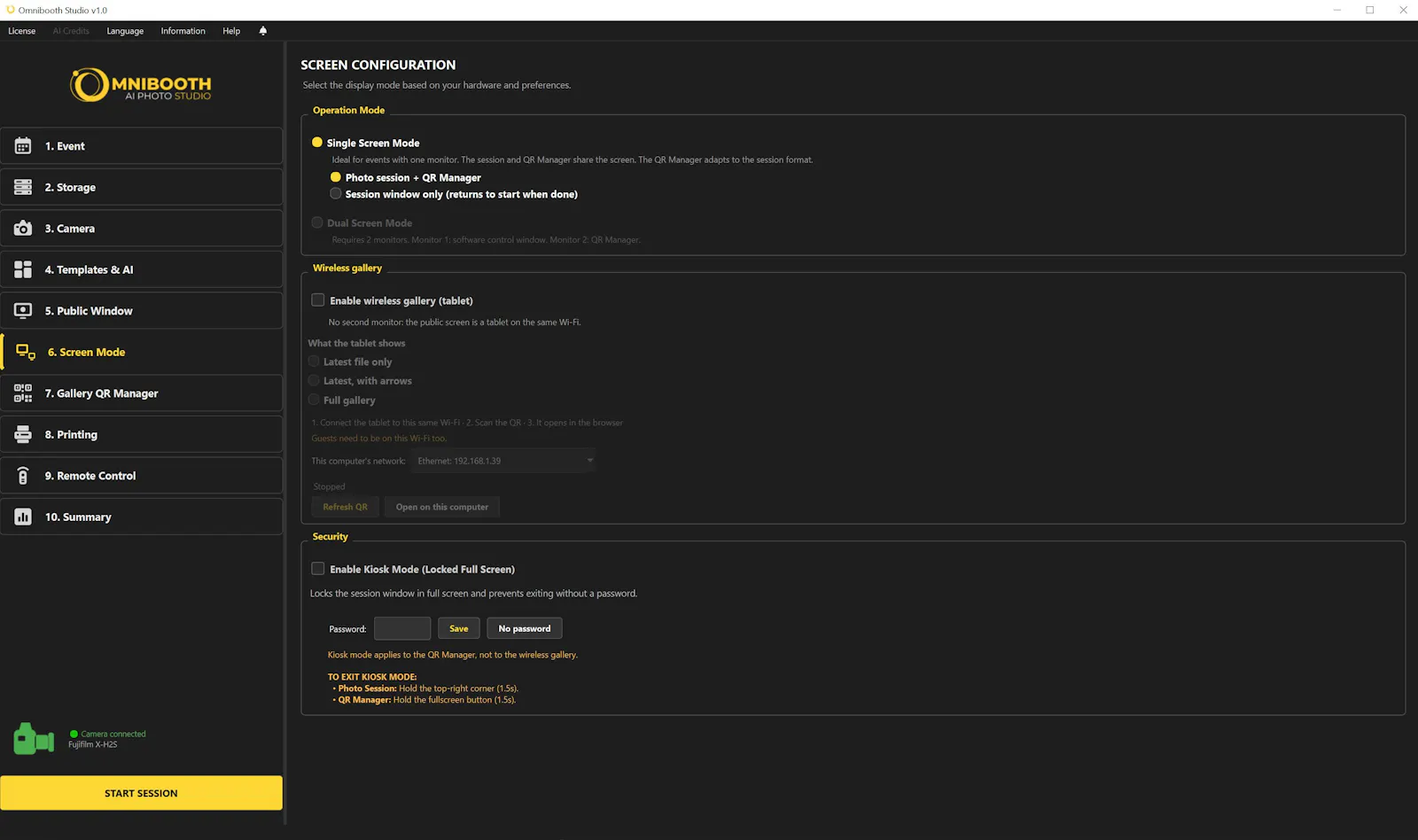Enable wireless gallery (tablet) checkbox
Image resolution: width=1418 pixels, height=840 pixels.
coord(318,300)
